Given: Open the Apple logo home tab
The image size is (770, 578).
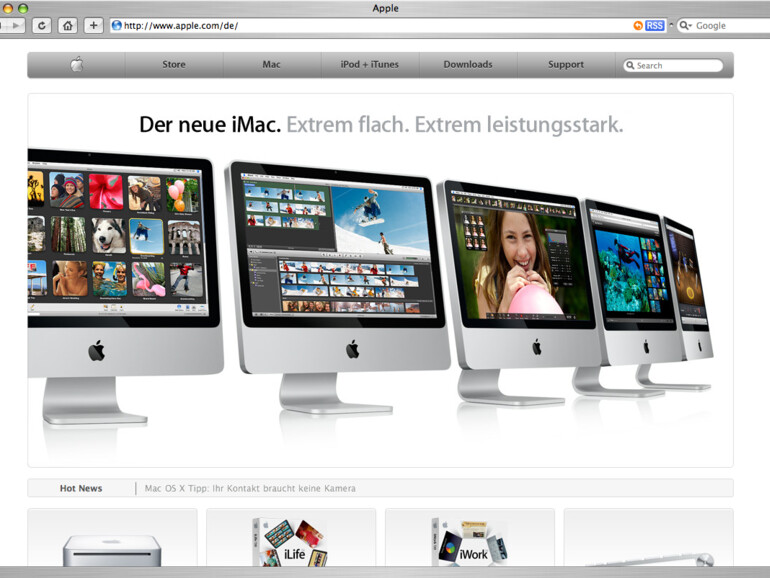Looking at the screenshot, I should [77, 64].
